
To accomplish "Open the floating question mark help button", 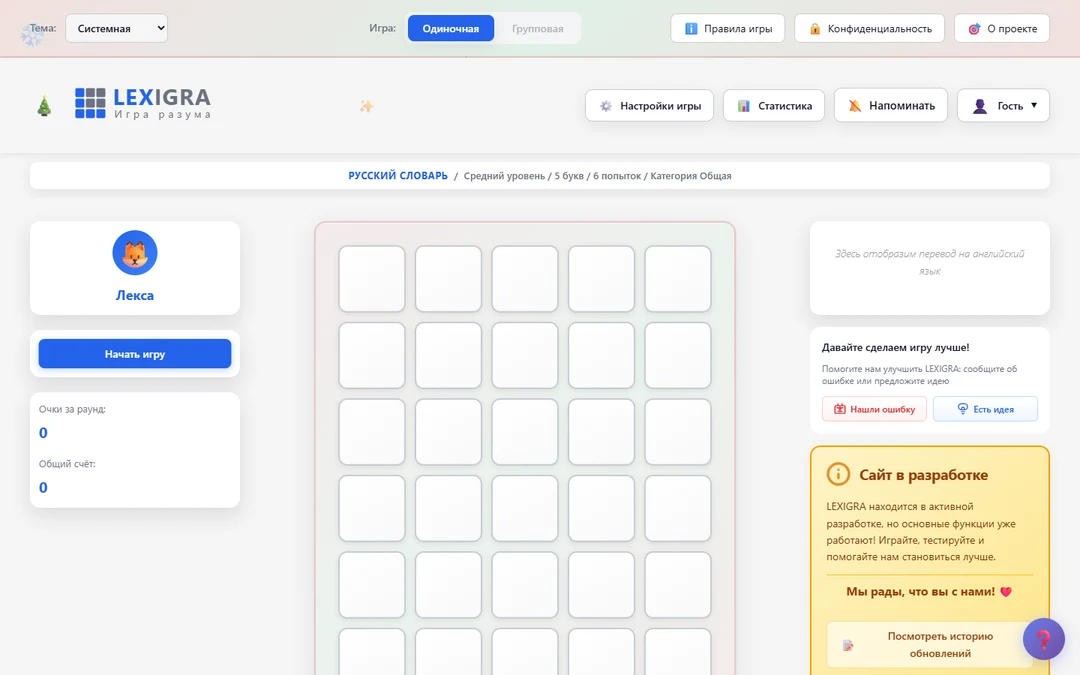I will pos(1043,639).
